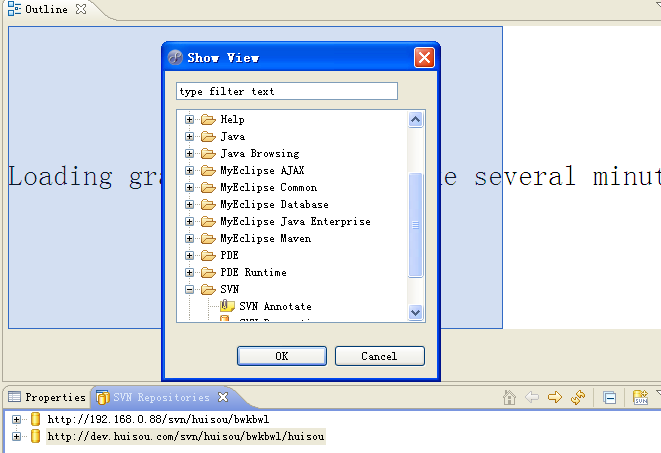Expand the PDE Runtime category

pyautogui.click(x=189, y=273)
